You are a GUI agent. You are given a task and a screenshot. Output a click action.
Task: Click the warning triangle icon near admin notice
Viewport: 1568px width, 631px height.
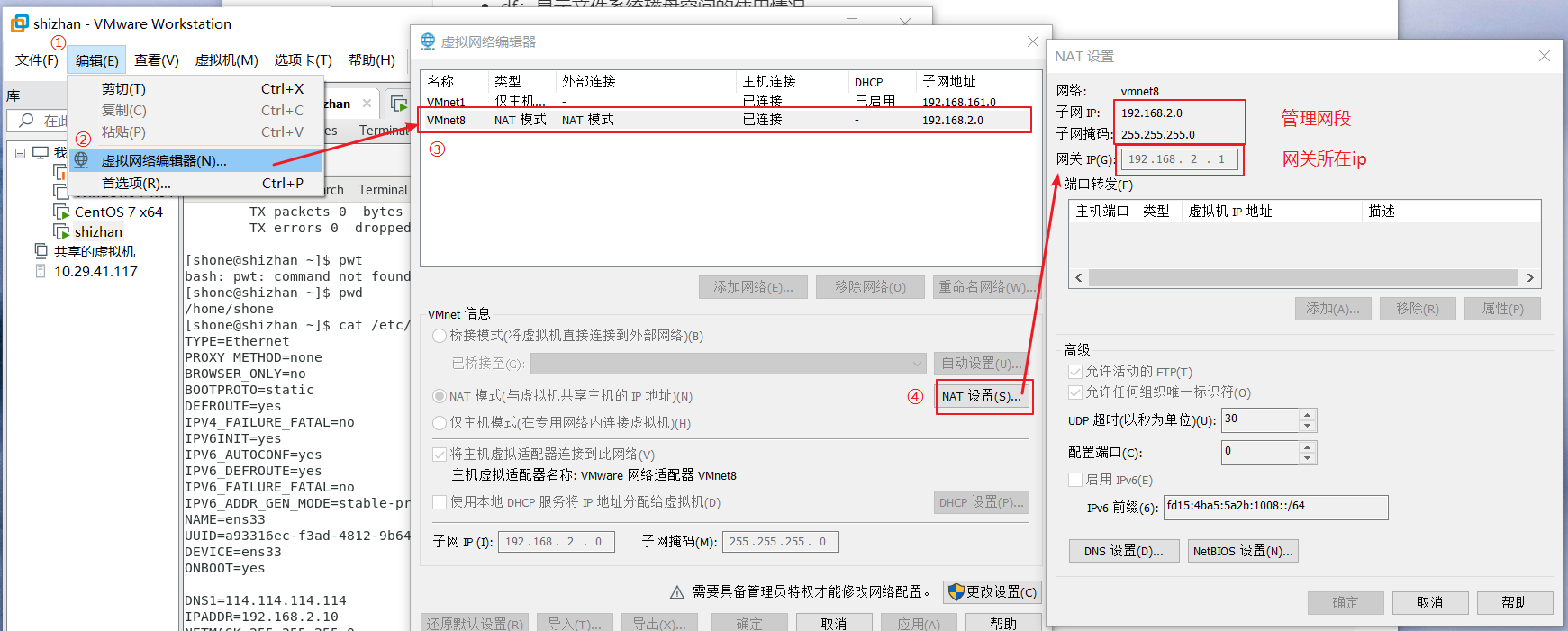[677, 592]
